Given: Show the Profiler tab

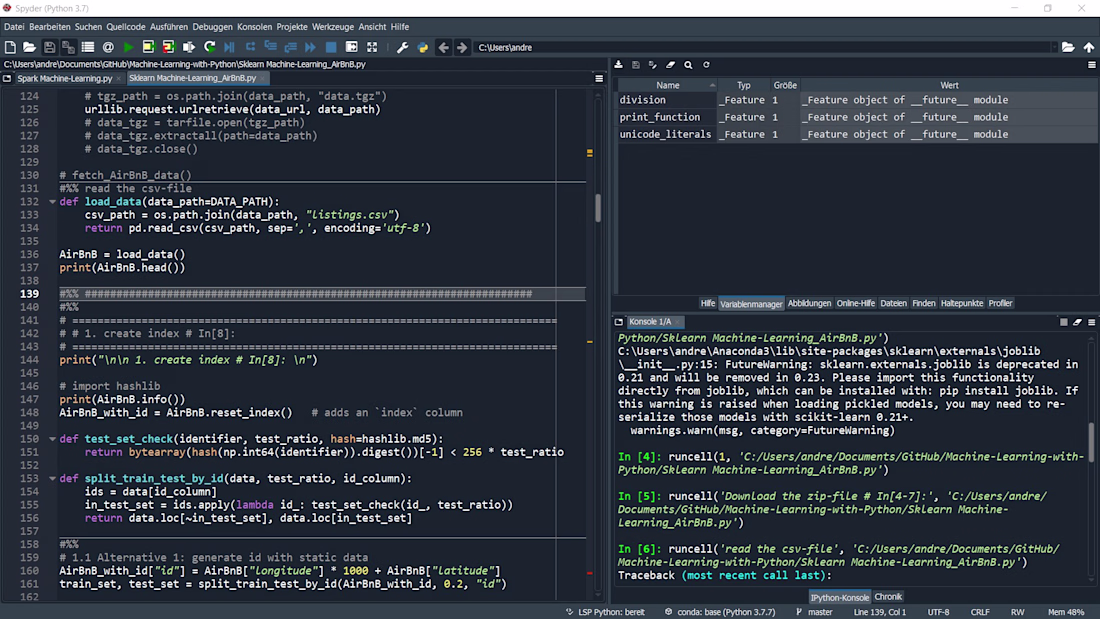Looking at the screenshot, I should tap(1000, 303).
